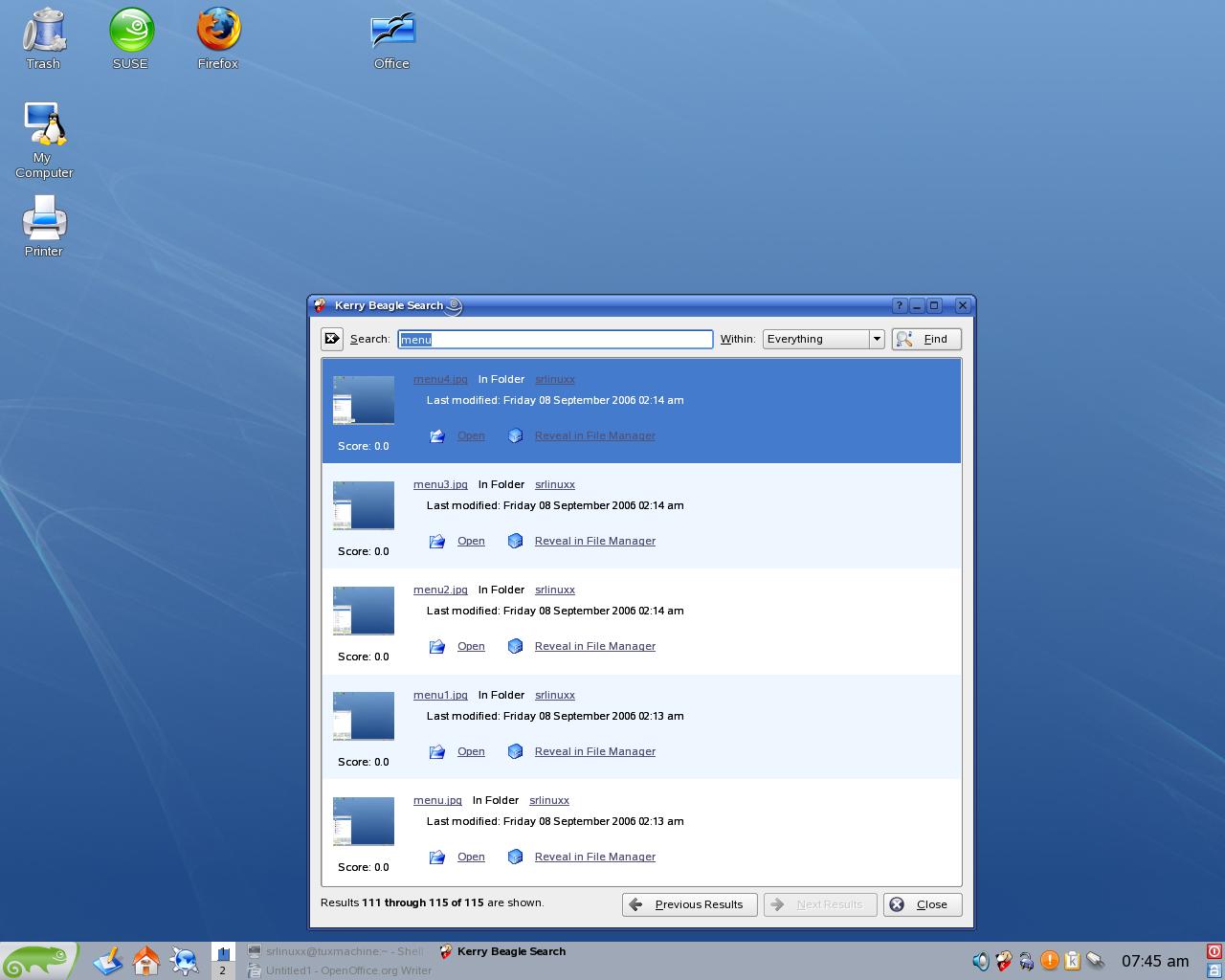1225x980 pixels.
Task: Click the menu1.jpg thumbnail preview
Action: [x=364, y=716]
